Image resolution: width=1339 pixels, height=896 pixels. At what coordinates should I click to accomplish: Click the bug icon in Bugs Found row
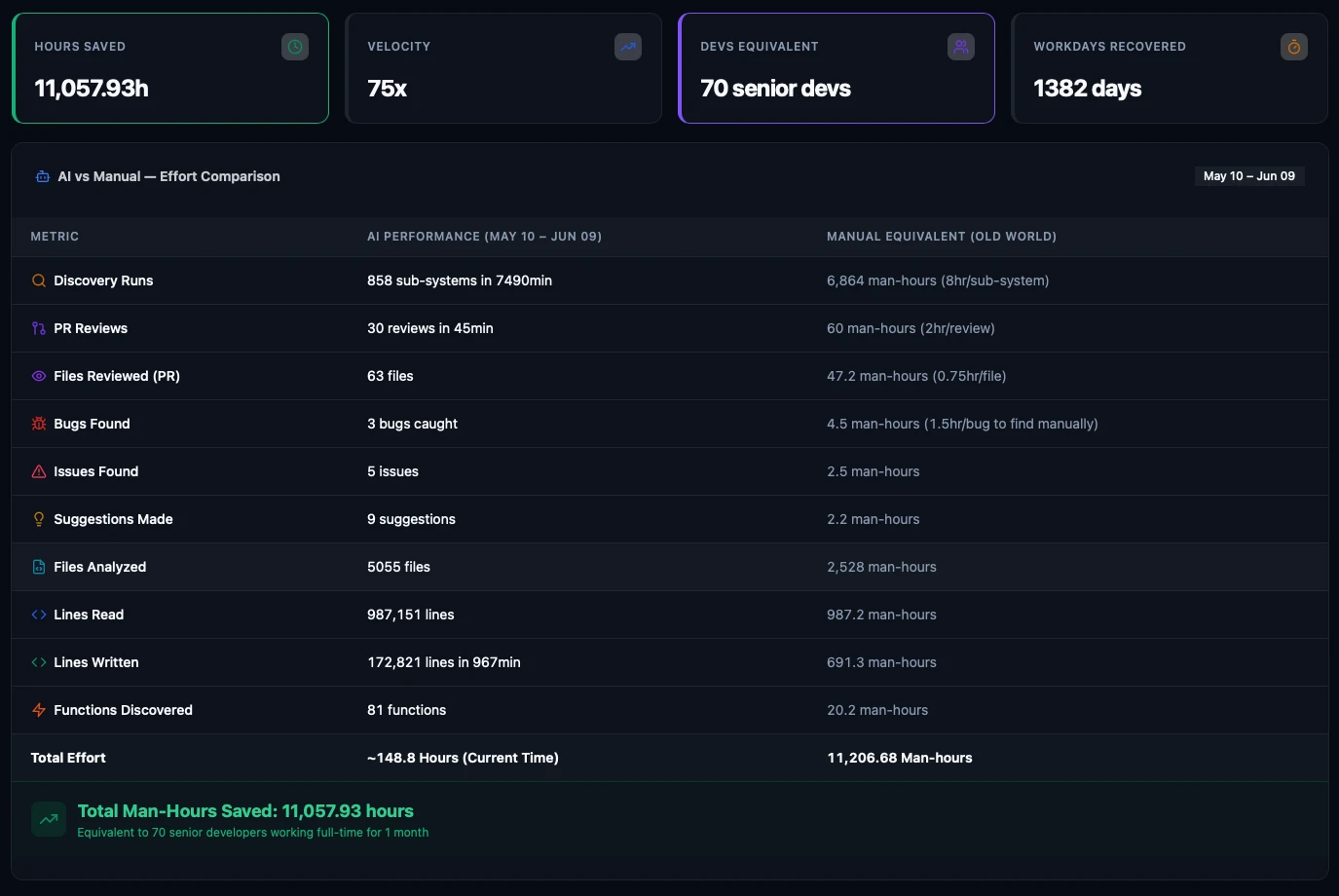tap(39, 424)
